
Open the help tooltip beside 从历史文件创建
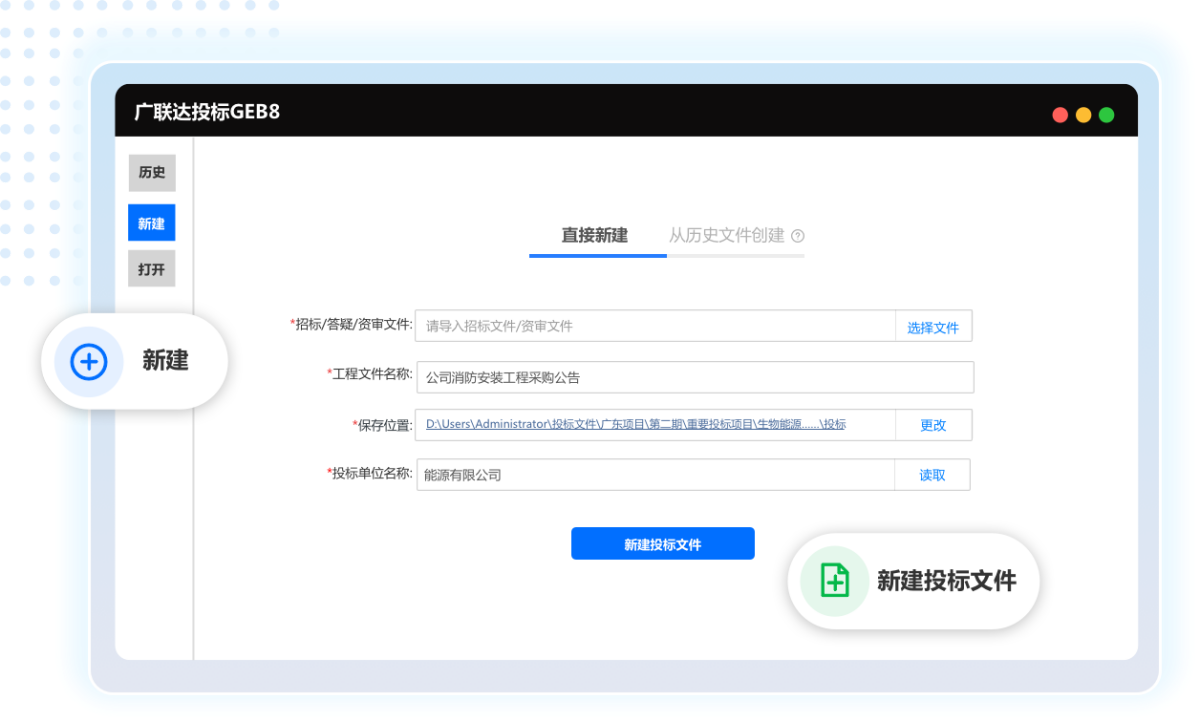(x=797, y=236)
